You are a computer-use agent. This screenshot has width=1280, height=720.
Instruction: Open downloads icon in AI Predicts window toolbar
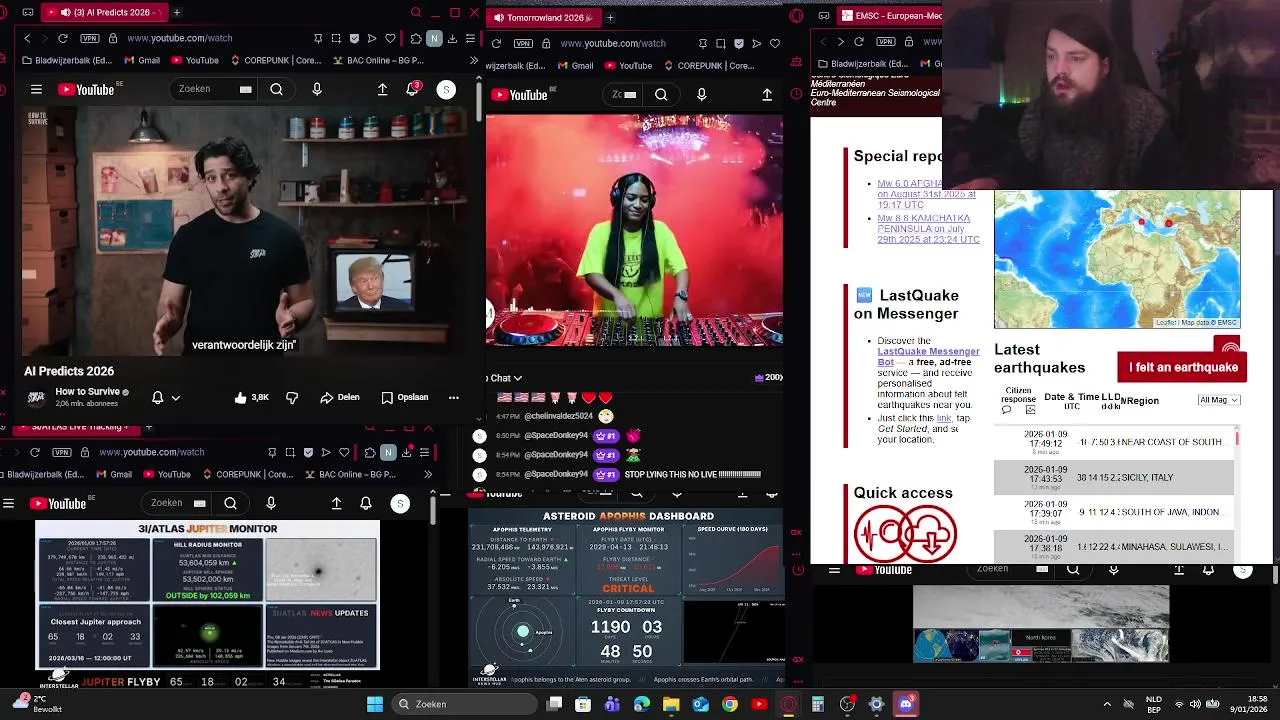(x=452, y=38)
